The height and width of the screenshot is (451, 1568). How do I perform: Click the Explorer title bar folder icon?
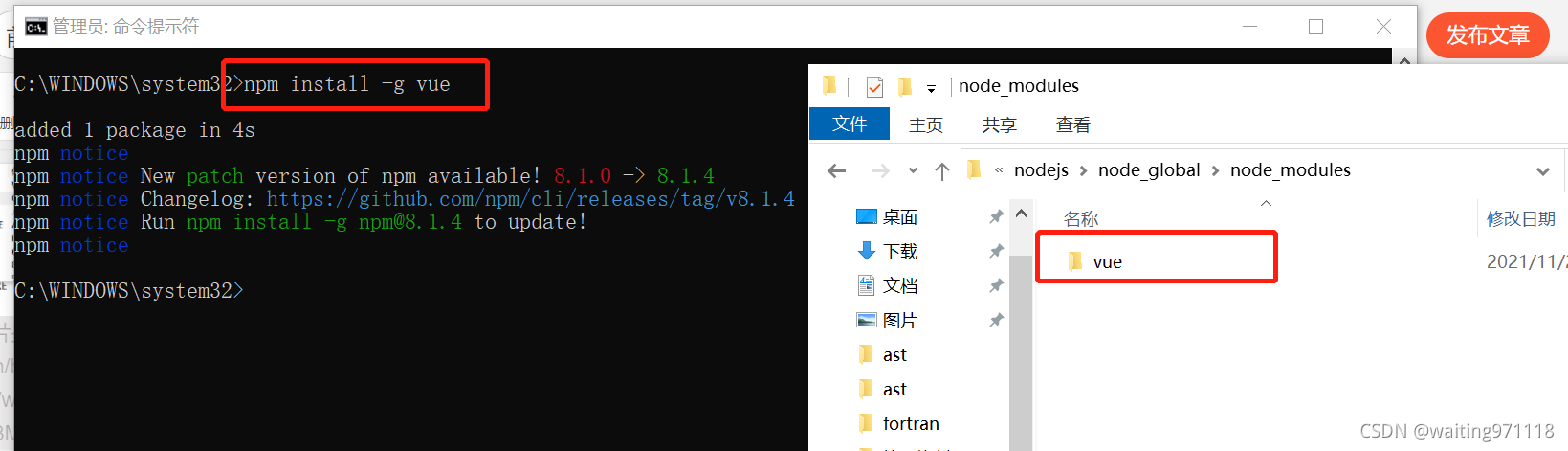[x=830, y=86]
